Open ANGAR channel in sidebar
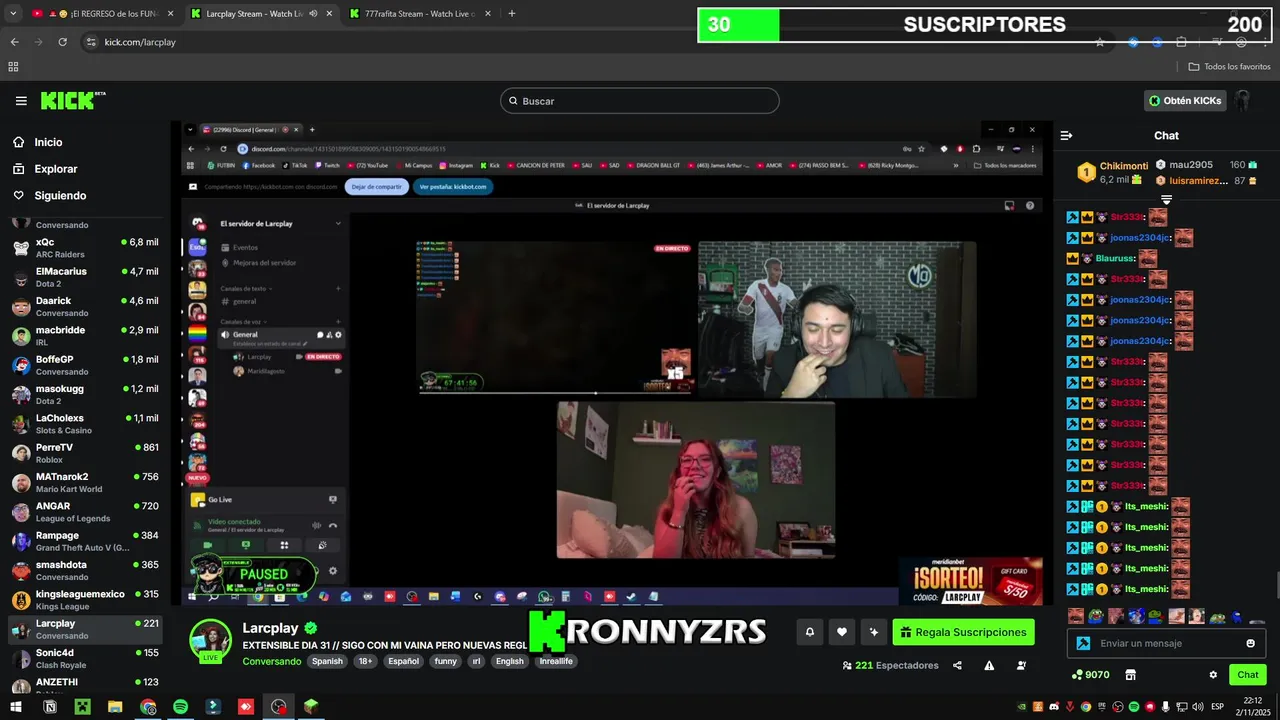Viewport: 1280px width, 720px height. [85, 512]
